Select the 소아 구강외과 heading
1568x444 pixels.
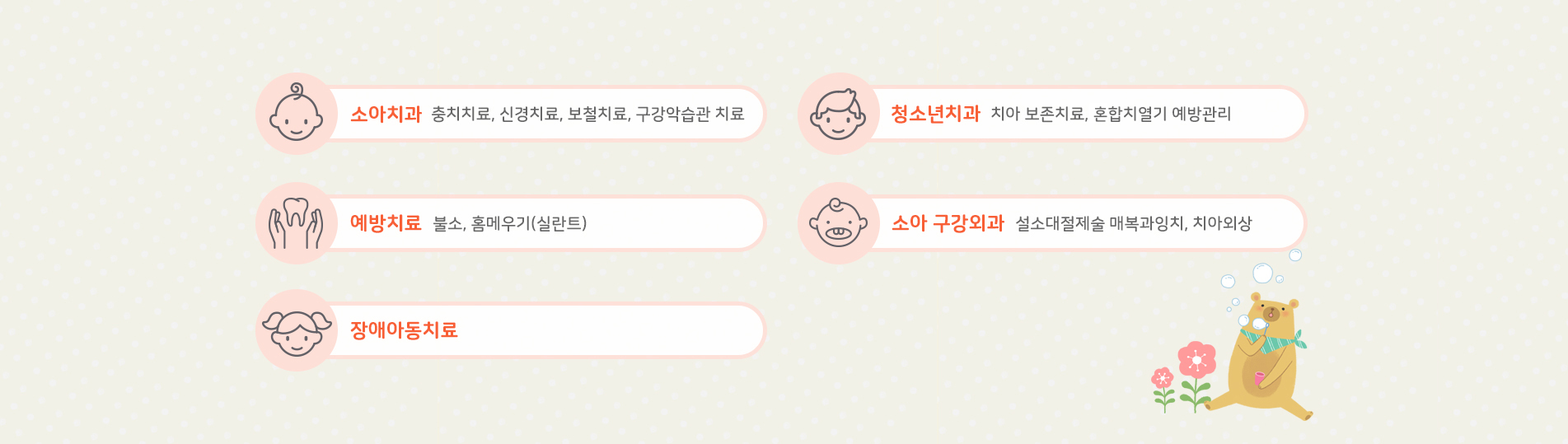[x=948, y=223]
